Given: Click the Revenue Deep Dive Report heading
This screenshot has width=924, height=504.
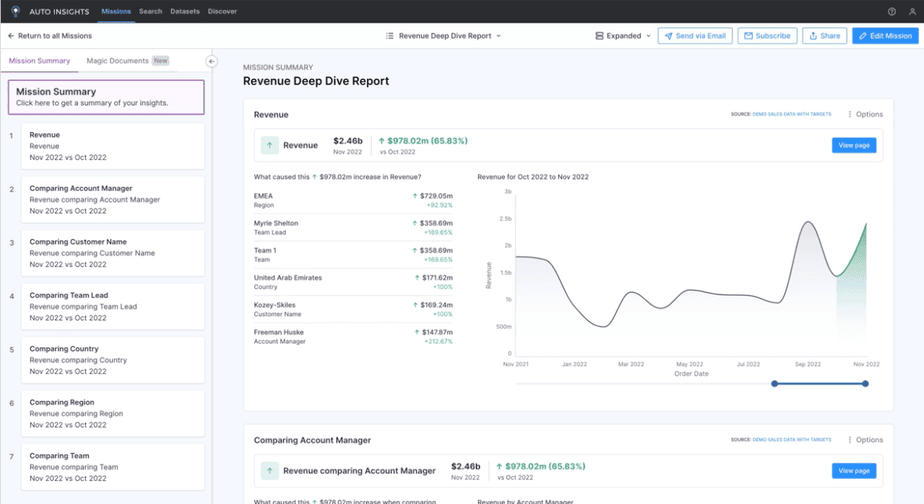Looking at the screenshot, I should point(316,81).
